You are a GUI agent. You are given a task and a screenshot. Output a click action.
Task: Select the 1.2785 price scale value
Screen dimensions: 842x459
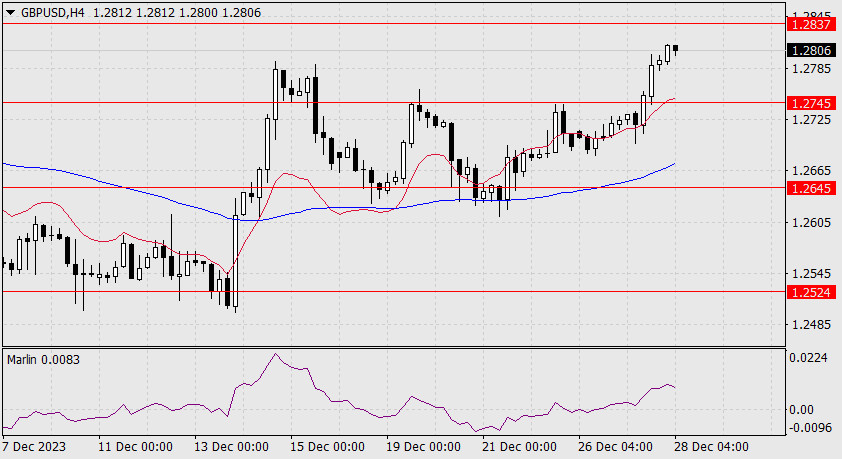coord(811,69)
